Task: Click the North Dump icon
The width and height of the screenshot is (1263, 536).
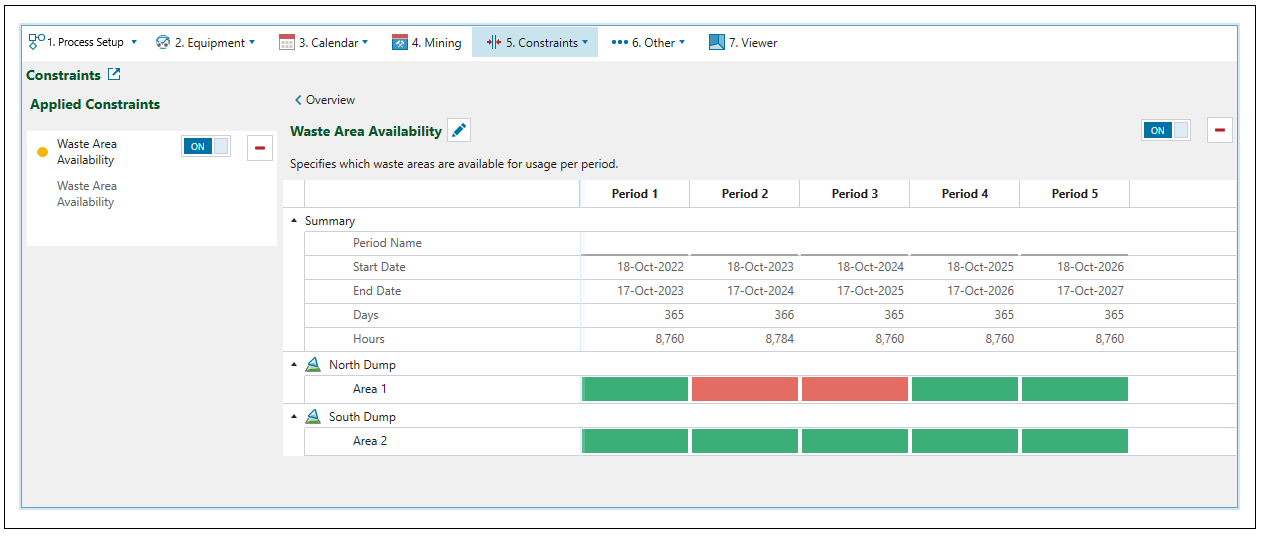Action: tap(313, 365)
